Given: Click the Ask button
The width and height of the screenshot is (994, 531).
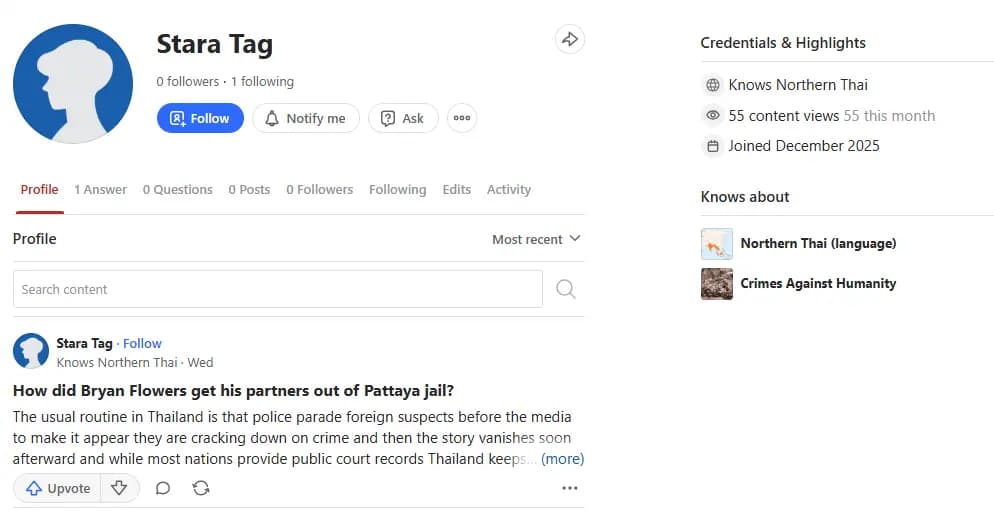Looking at the screenshot, I should coord(403,118).
